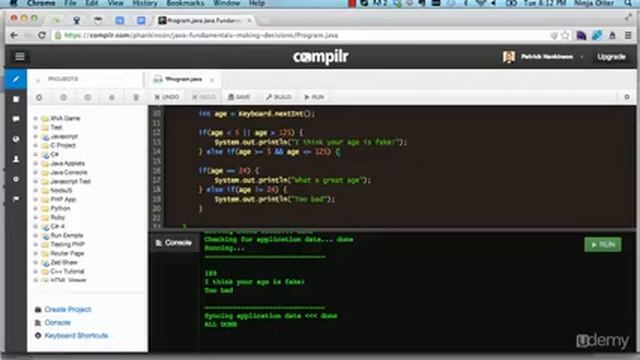Open the Bookmarks menu in menu bar
Image resolution: width=640 pixels, height=360 pixels.
(x=185, y=3)
